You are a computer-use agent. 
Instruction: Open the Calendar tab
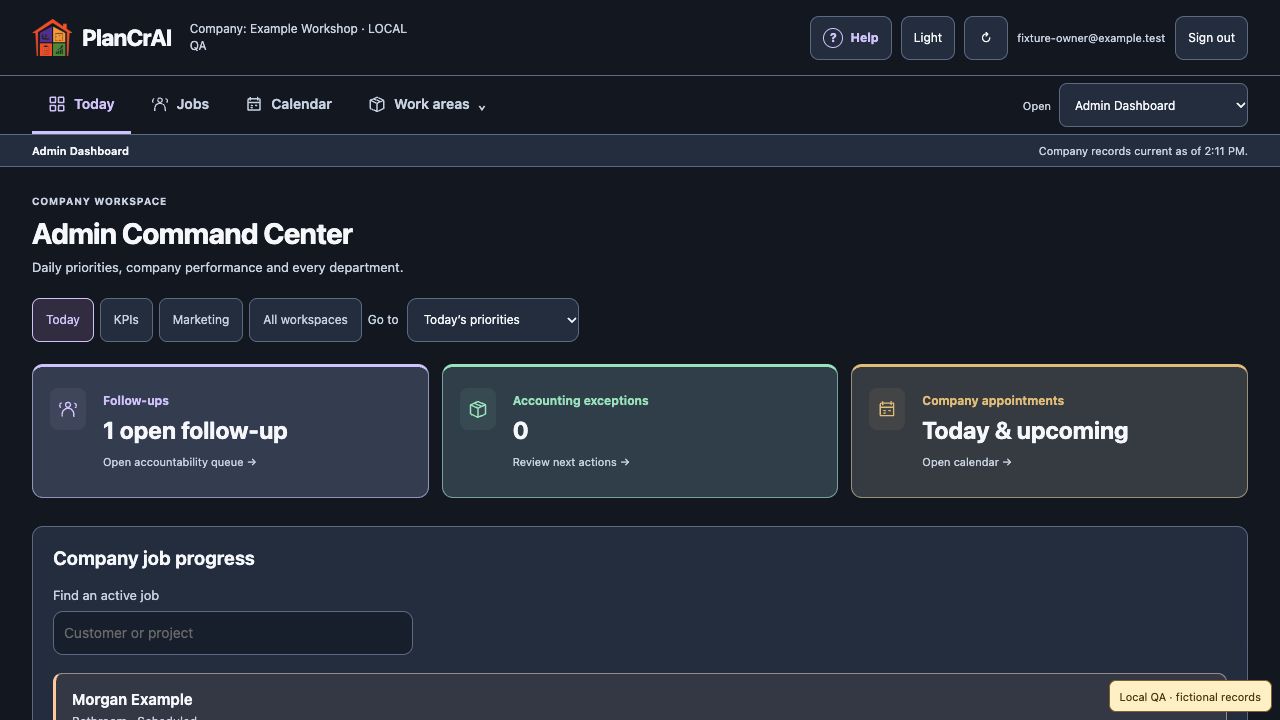289,104
